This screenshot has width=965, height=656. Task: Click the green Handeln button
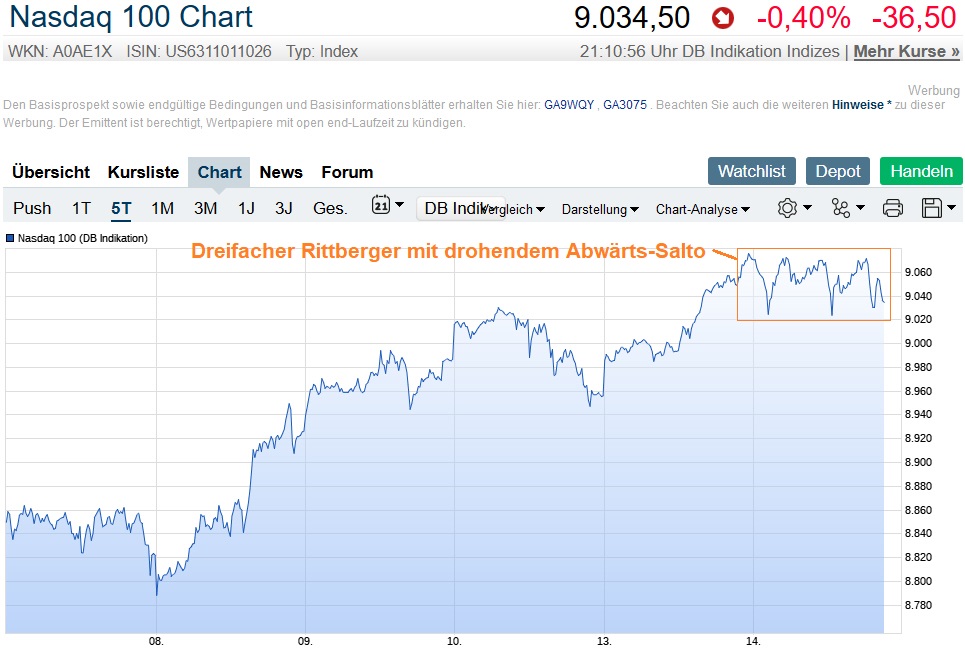(x=921, y=171)
